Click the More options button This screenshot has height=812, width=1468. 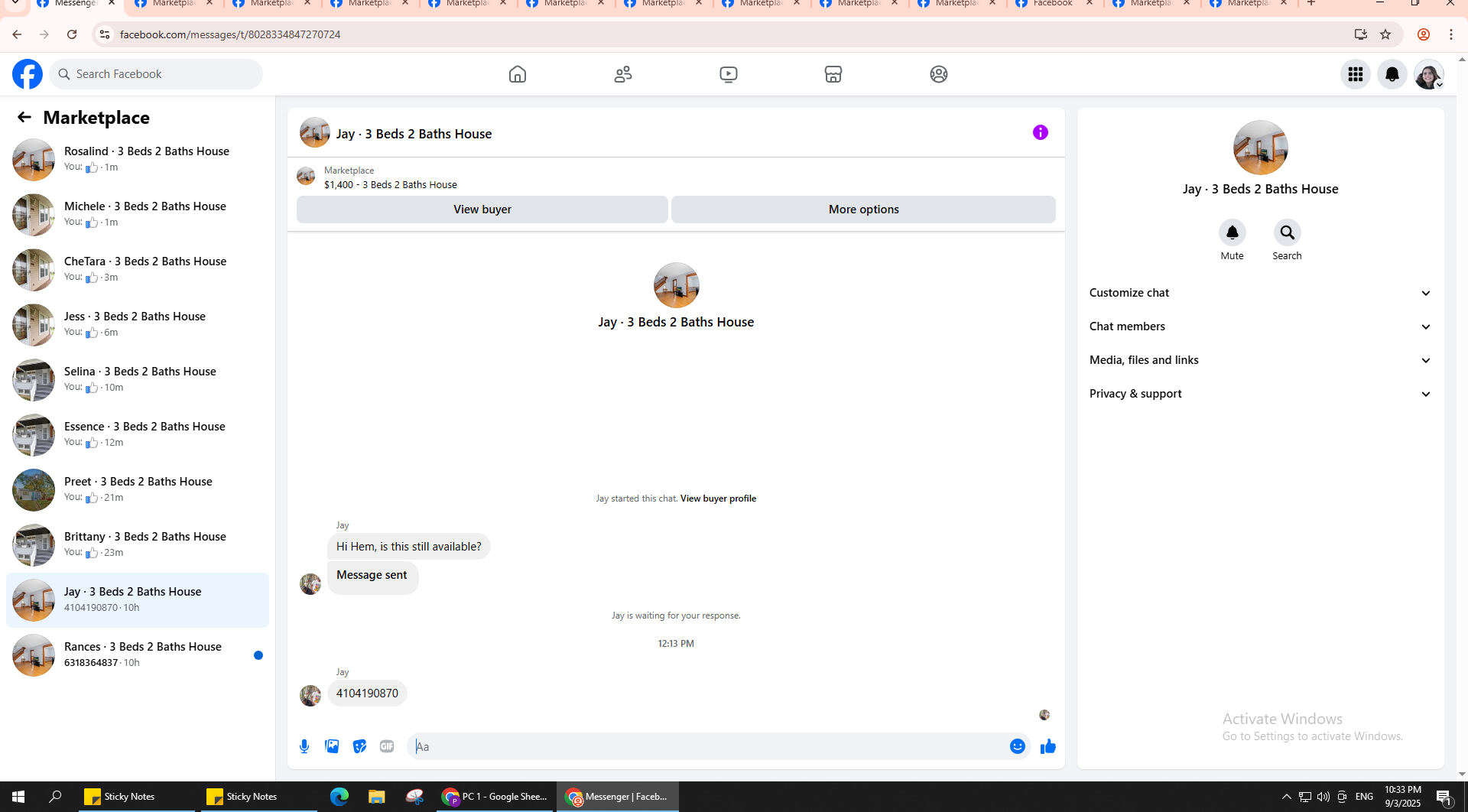click(x=864, y=209)
